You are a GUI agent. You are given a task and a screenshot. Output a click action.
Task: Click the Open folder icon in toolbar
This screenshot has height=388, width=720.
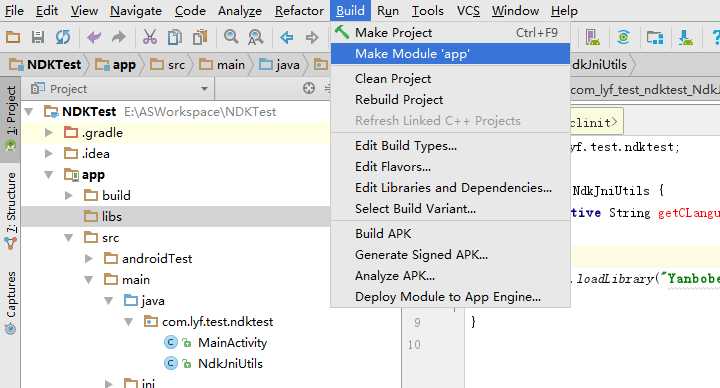click(x=13, y=37)
